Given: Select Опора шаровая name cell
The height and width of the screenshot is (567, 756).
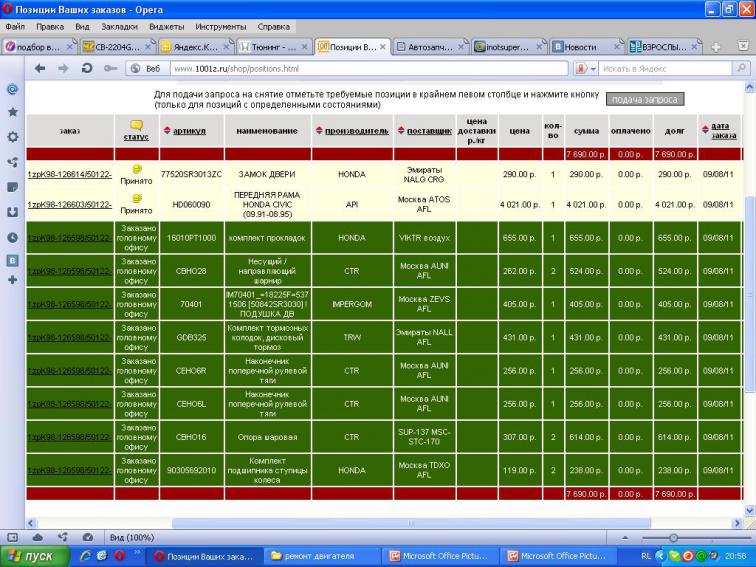Looking at the screenshot, I should [267, 437].
